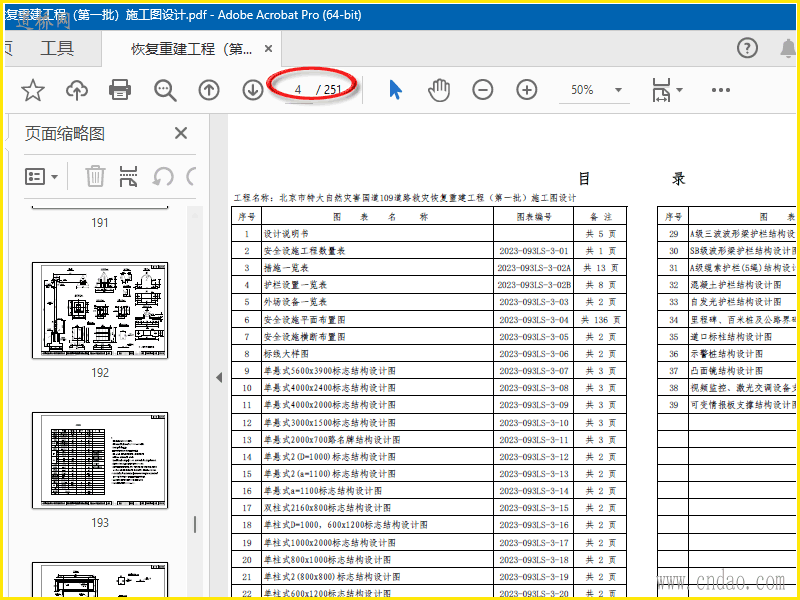Collapse navigation pane with left triangle
The height and width of the screenshot is (600, 800).
(219, 378)
